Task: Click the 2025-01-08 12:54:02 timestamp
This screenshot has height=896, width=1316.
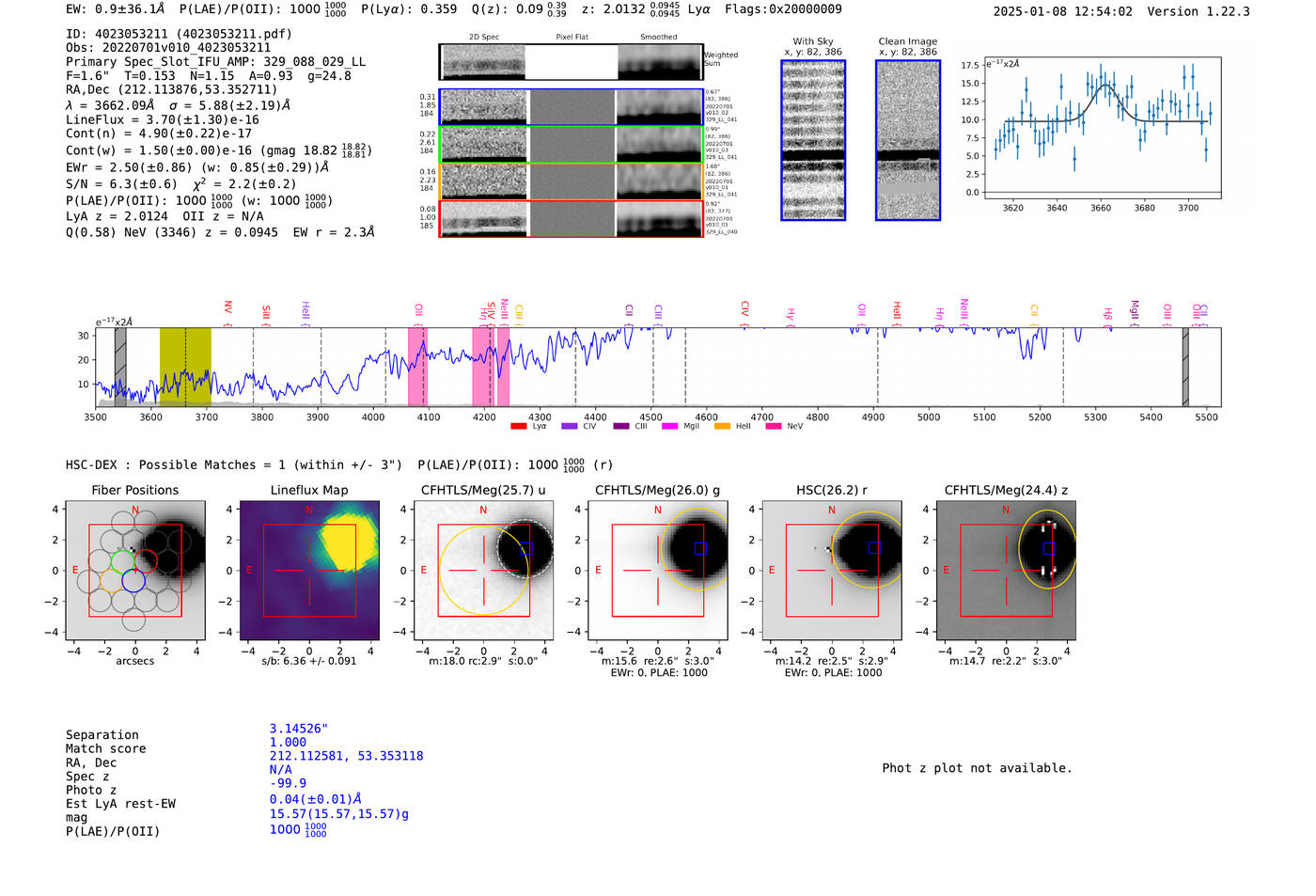Action: (x=1063, y=12)
